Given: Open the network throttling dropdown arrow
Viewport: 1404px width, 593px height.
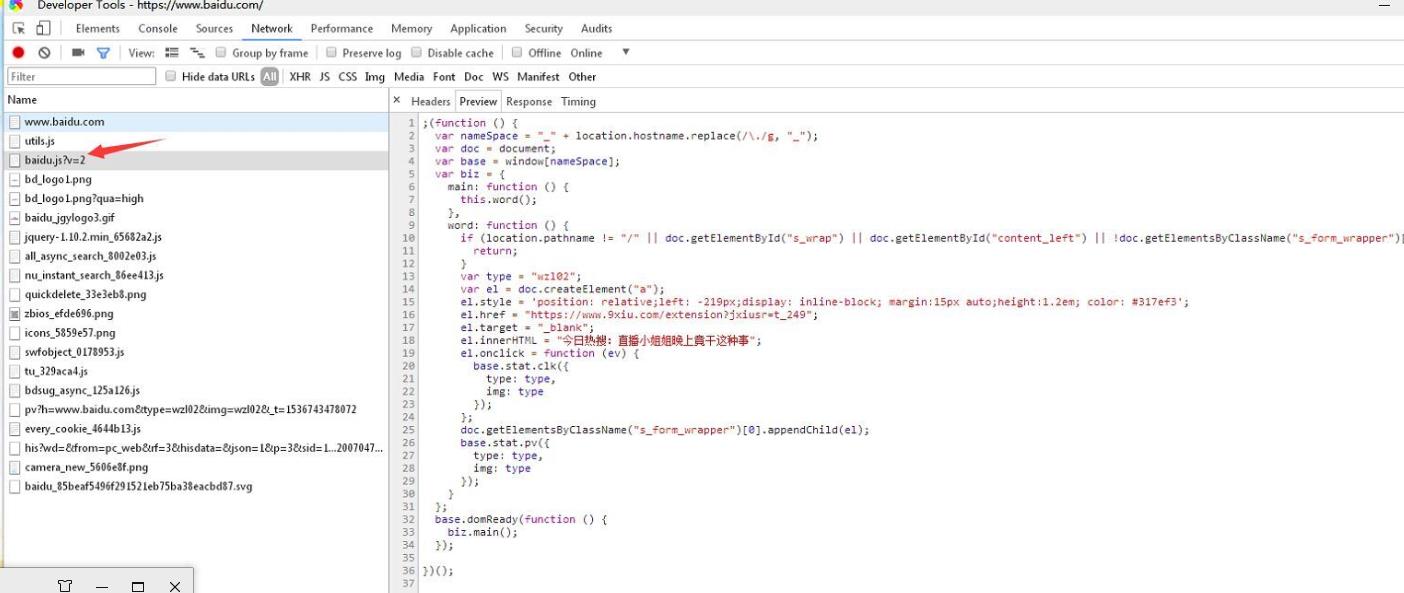Looking at the screenshot, I should 626,52.
